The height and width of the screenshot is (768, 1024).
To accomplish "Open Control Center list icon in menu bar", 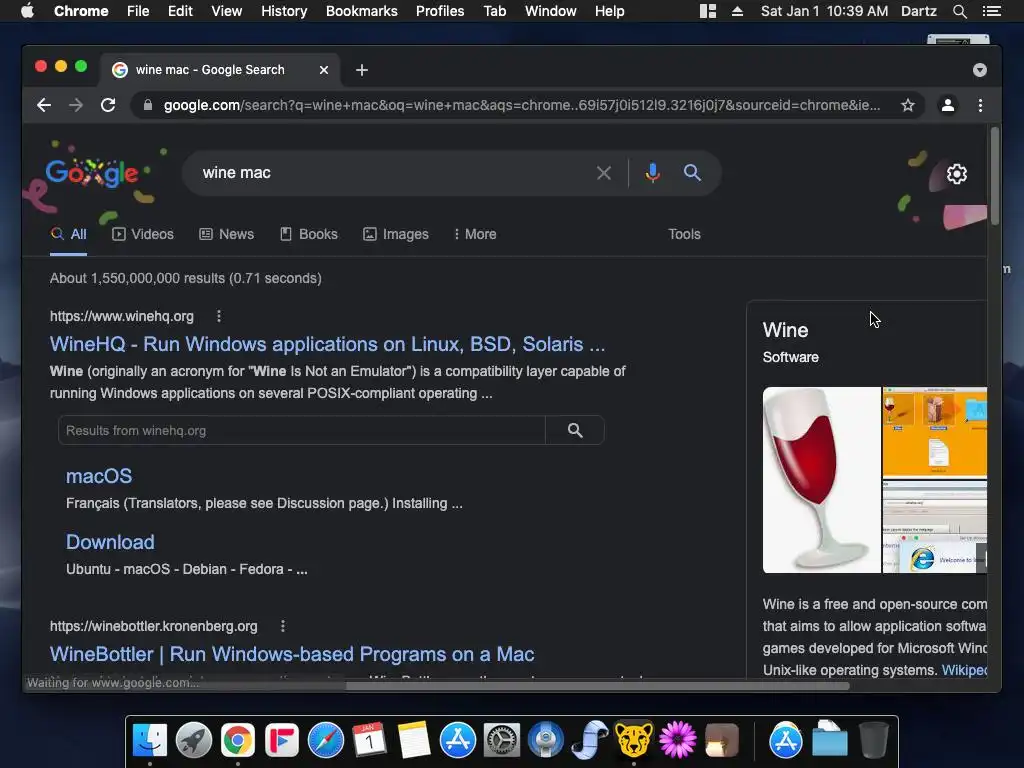I will (x=992, y=11).
